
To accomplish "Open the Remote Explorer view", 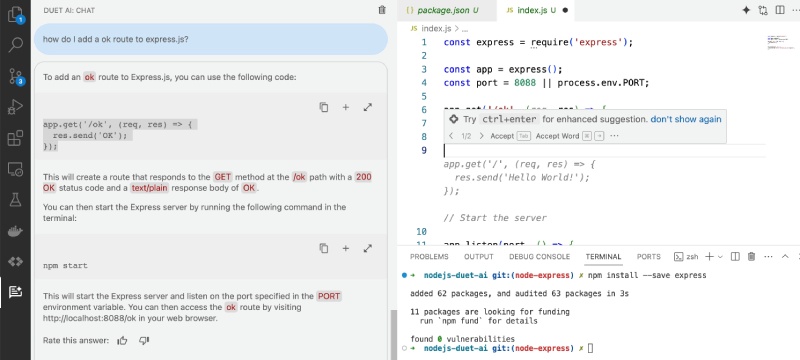I will 15,169.
